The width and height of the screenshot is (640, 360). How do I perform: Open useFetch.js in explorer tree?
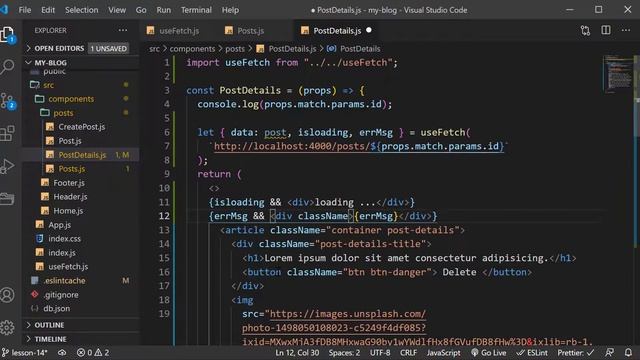tap(81, 267)
